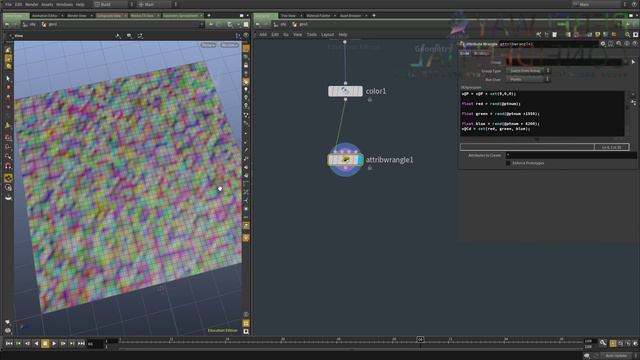The width and height of the screenshot is (640, 360).
Task: Select the attribwrangle1 node
Action: (x=345, y=160)
